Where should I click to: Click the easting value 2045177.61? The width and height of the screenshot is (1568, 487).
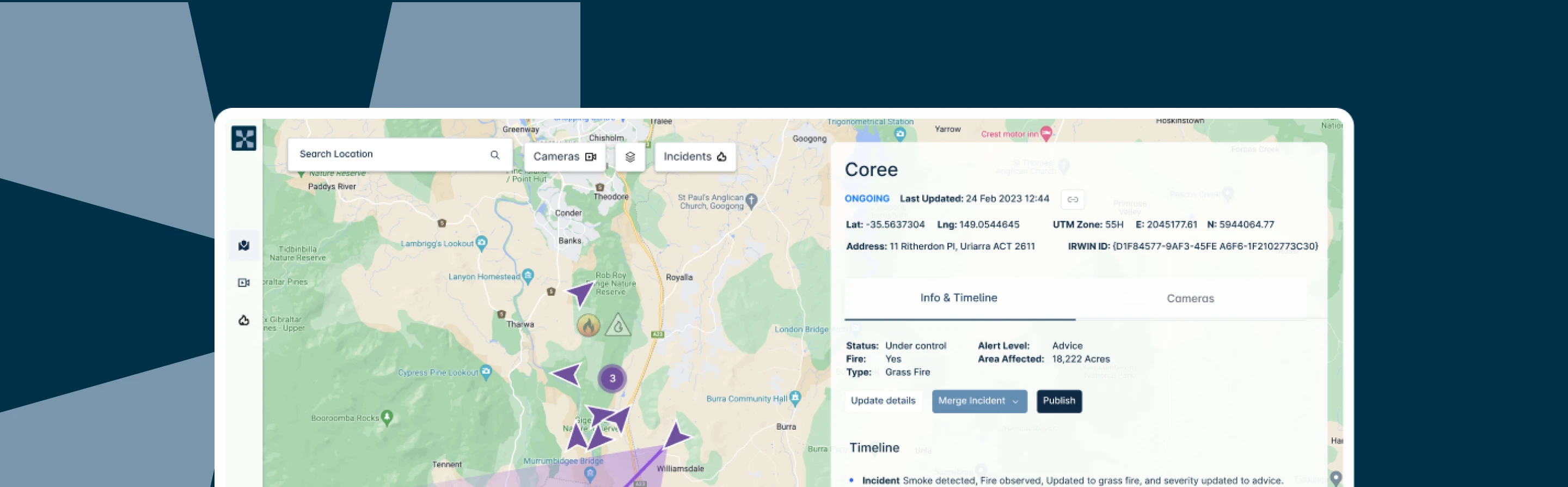tap(1172, 224)
